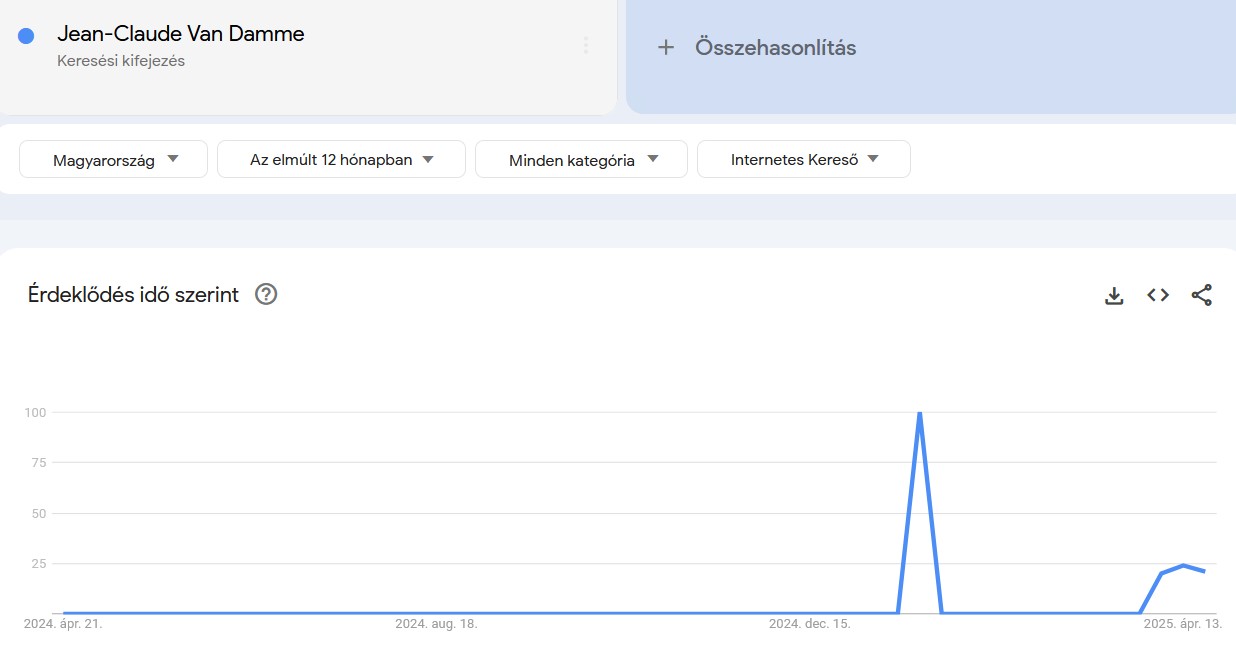Open the help tooltip next to Érdeklődés idő szerint
Viewport: 1236px width, 661px height.
[x=265, y=294]
